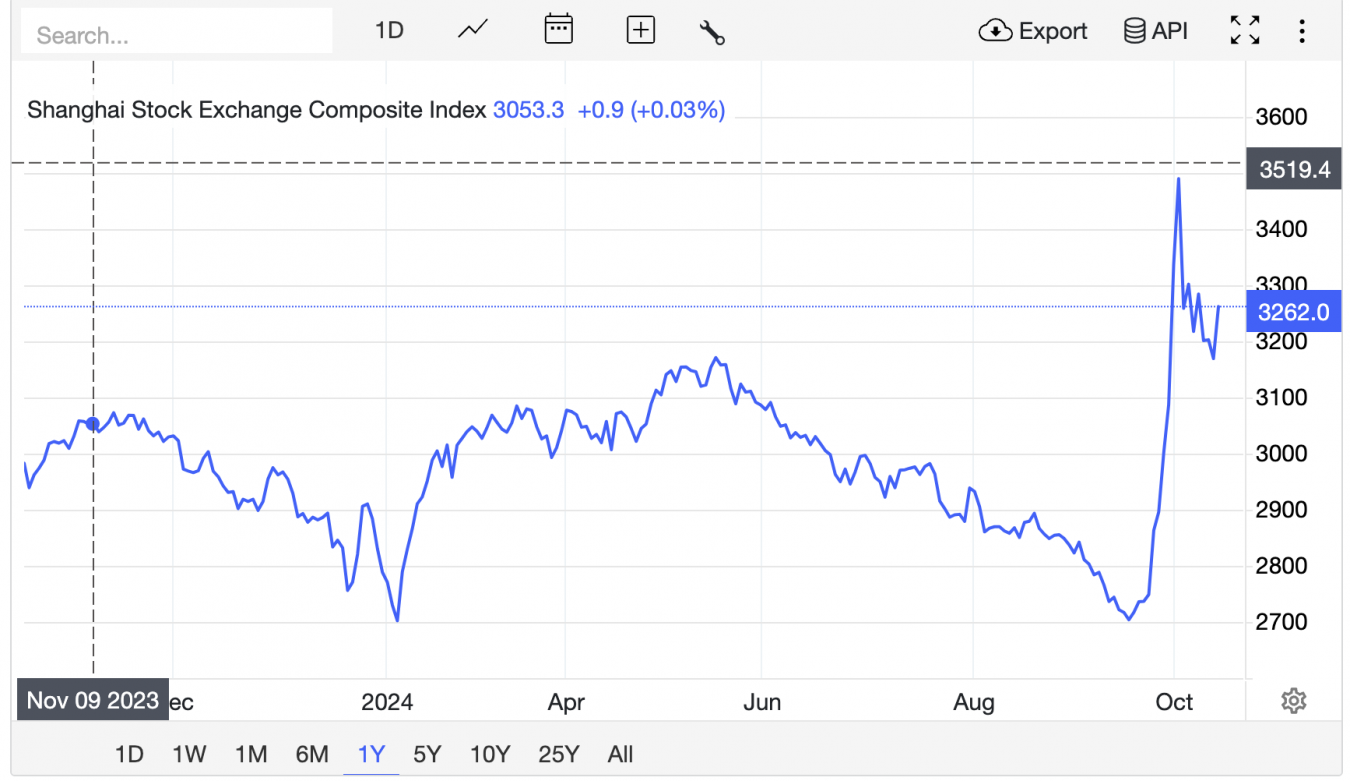Click the add comparison plus icon

(x=640, y=31)
